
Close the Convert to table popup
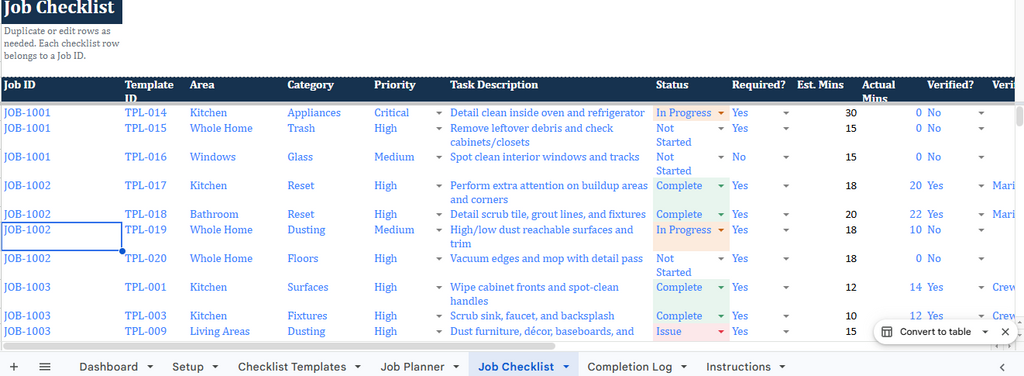coord(1005,332)
